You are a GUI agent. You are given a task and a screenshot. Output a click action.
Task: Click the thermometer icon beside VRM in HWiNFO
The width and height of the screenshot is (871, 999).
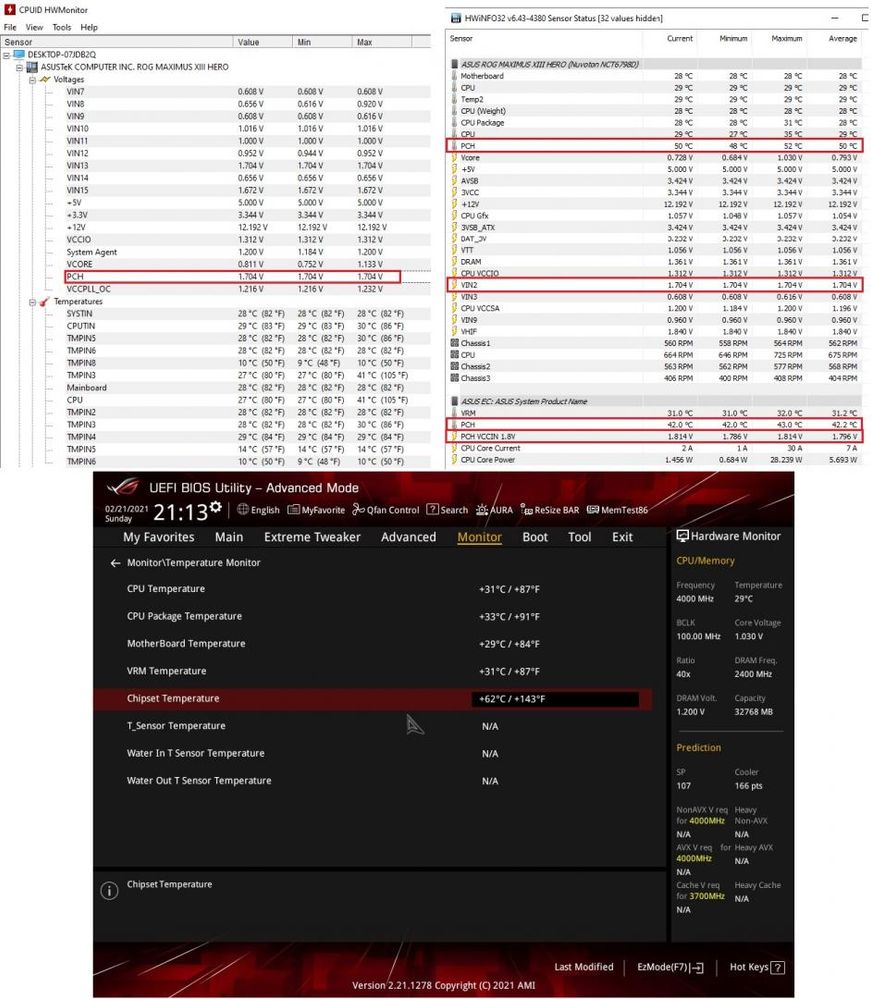pos(454,413)
